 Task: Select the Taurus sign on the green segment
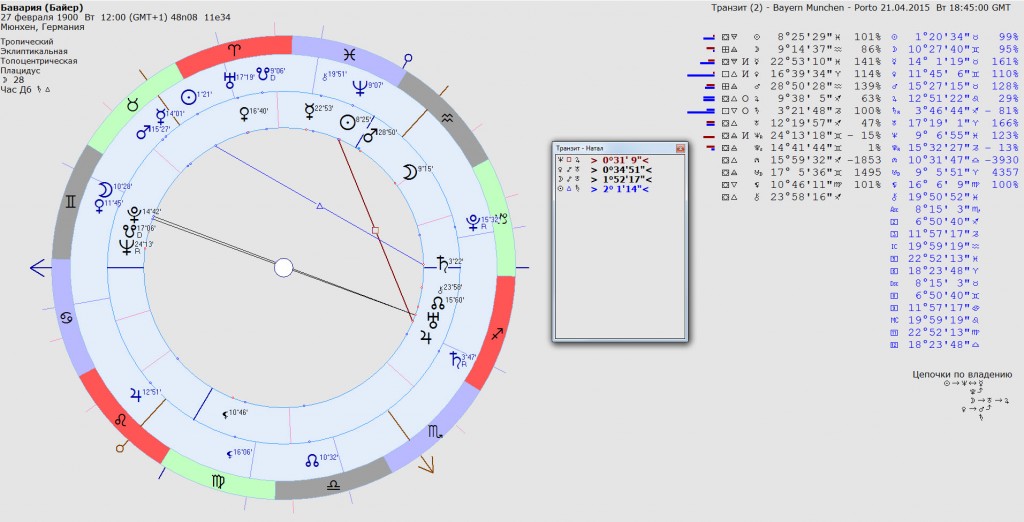pyautogui.click(x=133, y=105)
